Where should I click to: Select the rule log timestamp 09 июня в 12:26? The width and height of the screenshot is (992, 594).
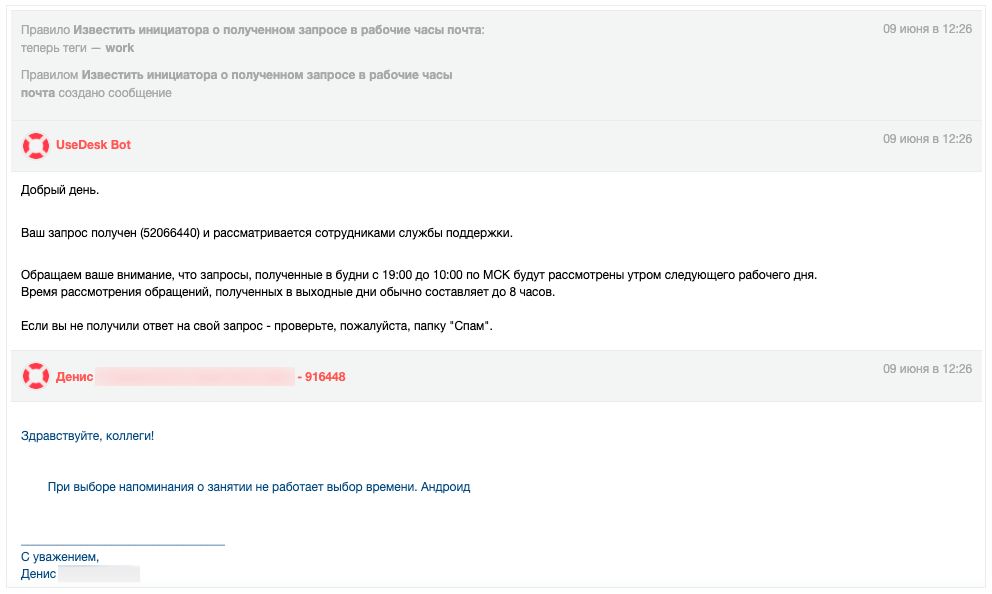[x=927, y=29]
